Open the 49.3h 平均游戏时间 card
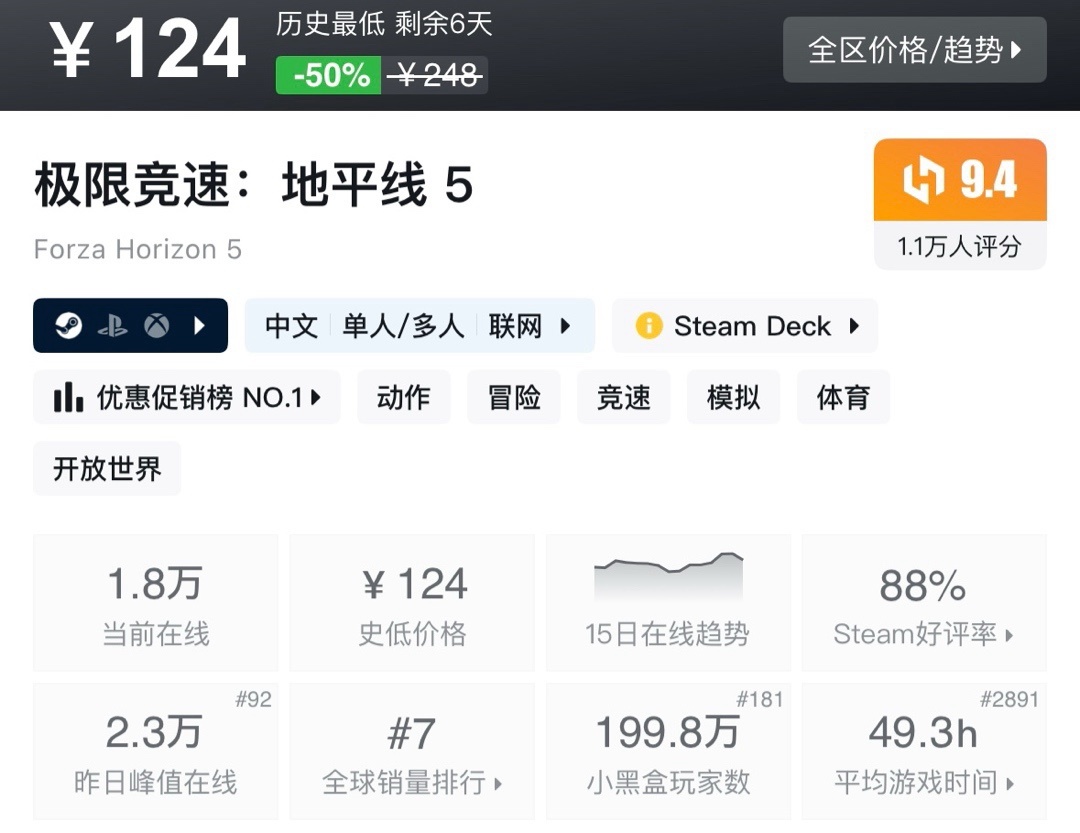The image size is (1080, 833). click(924, 751)
